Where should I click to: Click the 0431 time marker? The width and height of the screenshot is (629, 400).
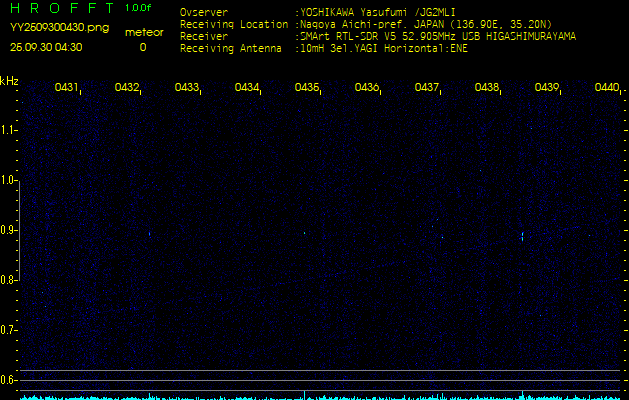coord(66,87)
